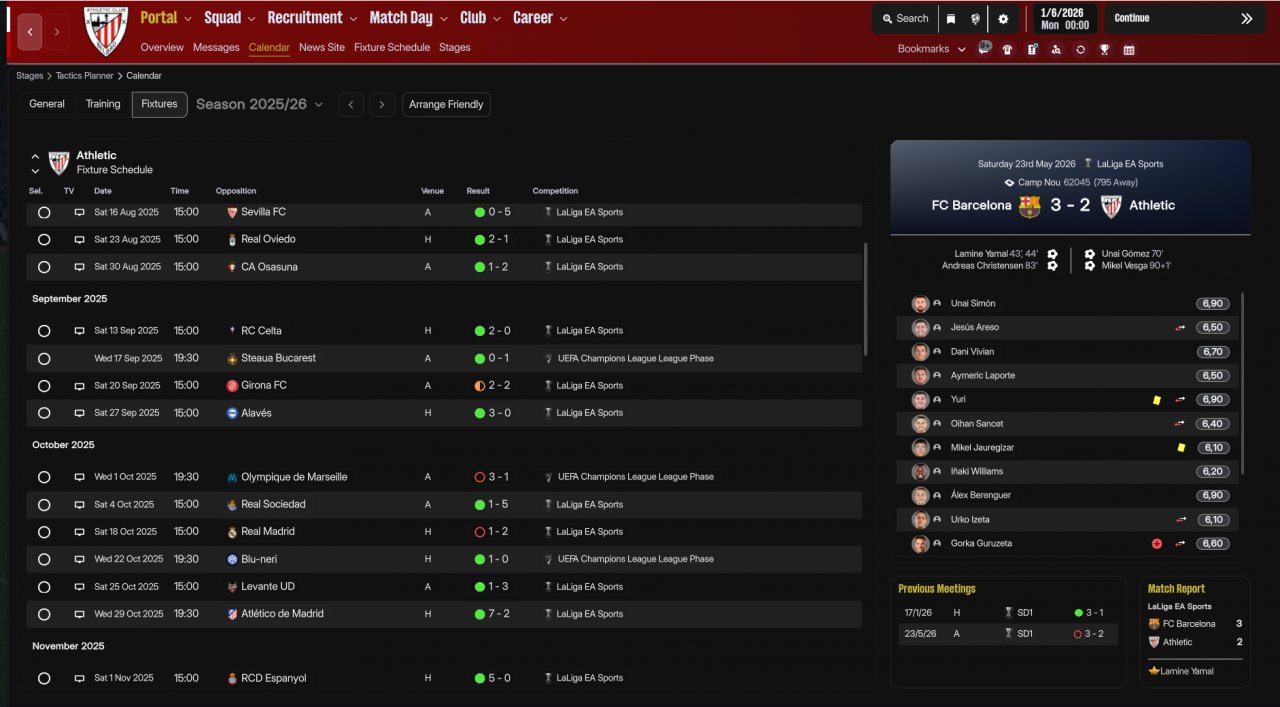
Task: Open the Recruitment dropdown menu
Action: tap(312, 18)
